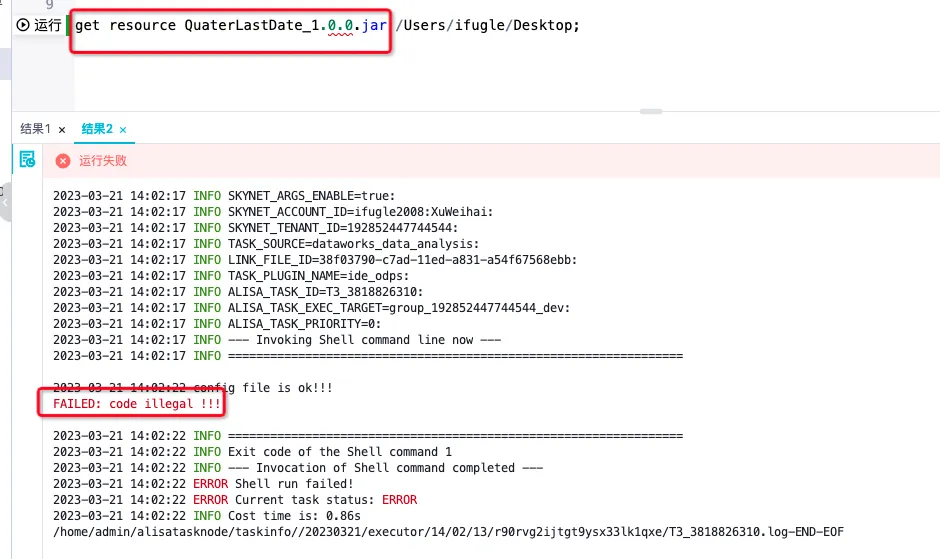Switch to the 结果1 tab
The image size is (940, 559).
point(35,129)
